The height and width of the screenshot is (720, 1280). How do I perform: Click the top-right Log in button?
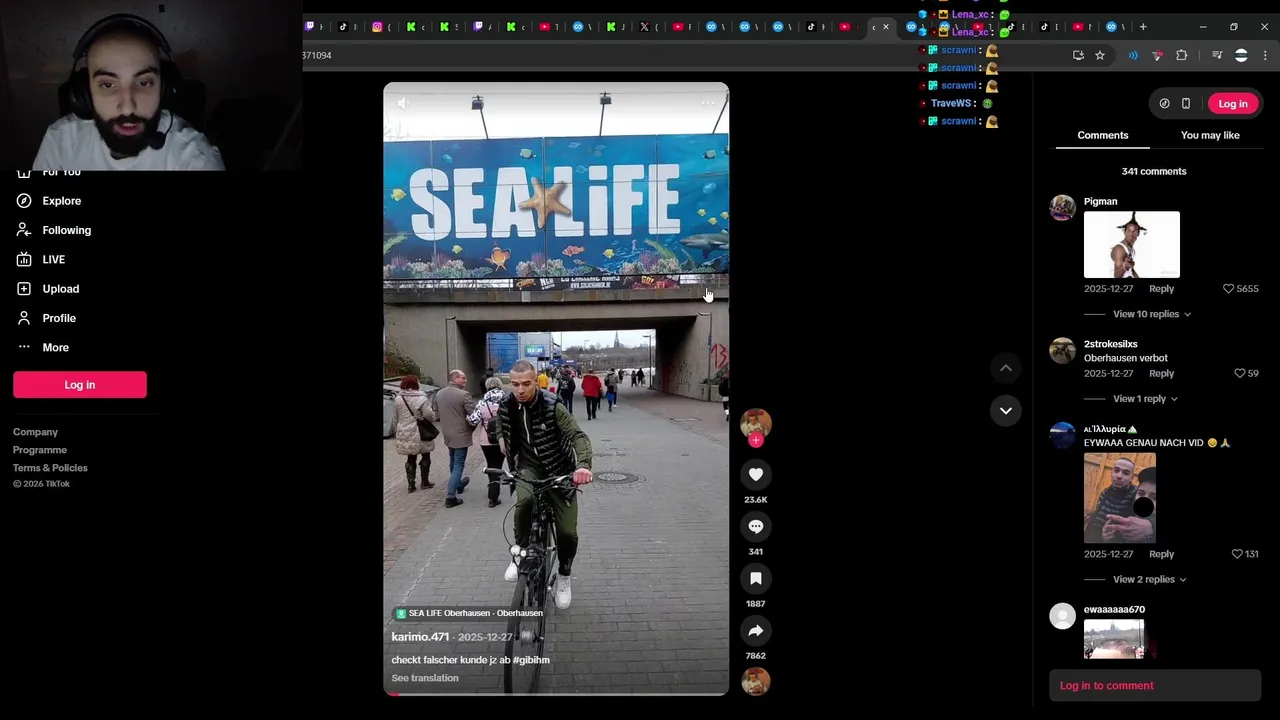tap(1233, 104)
